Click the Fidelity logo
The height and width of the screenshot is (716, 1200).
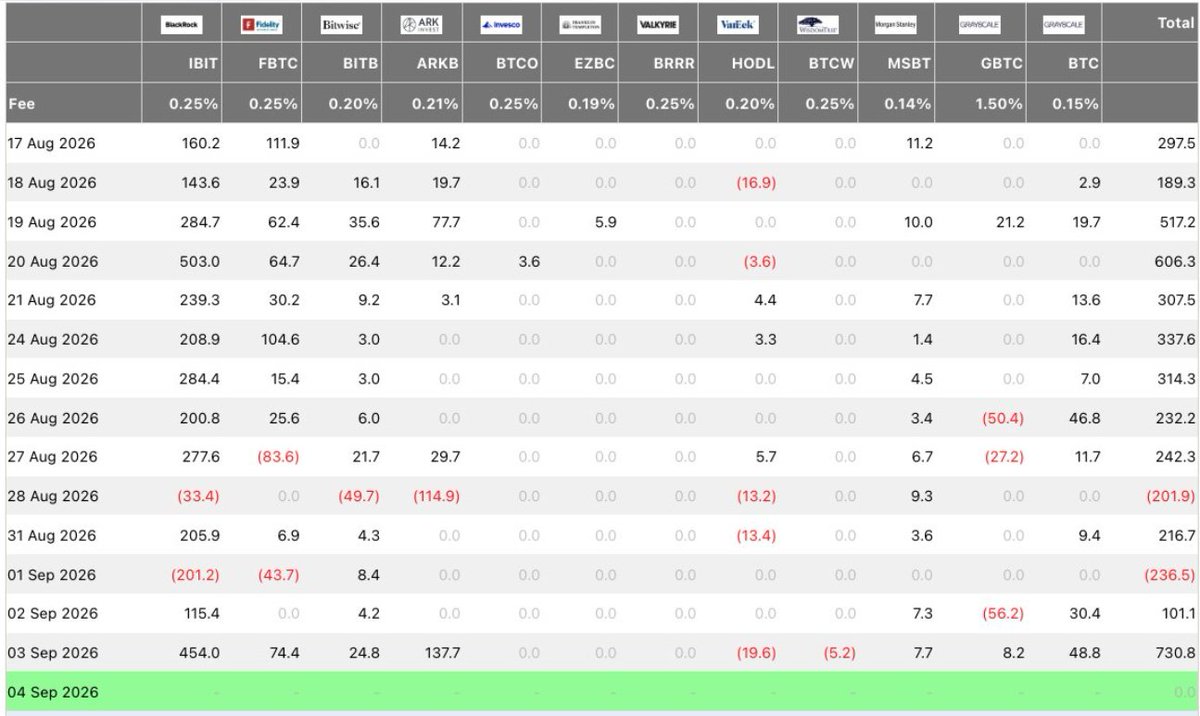262,26
